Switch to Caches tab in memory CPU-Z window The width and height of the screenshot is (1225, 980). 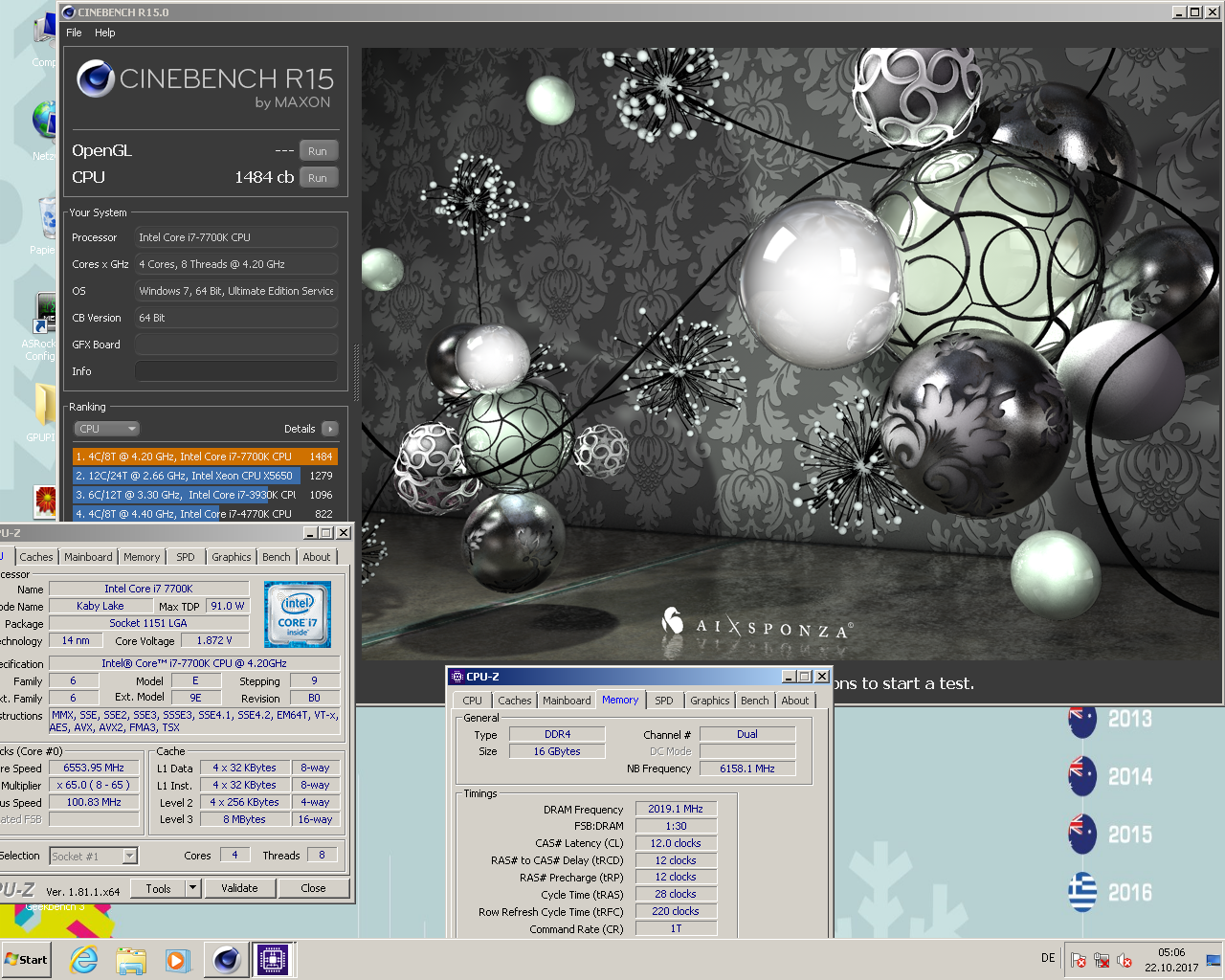[515, 701]
